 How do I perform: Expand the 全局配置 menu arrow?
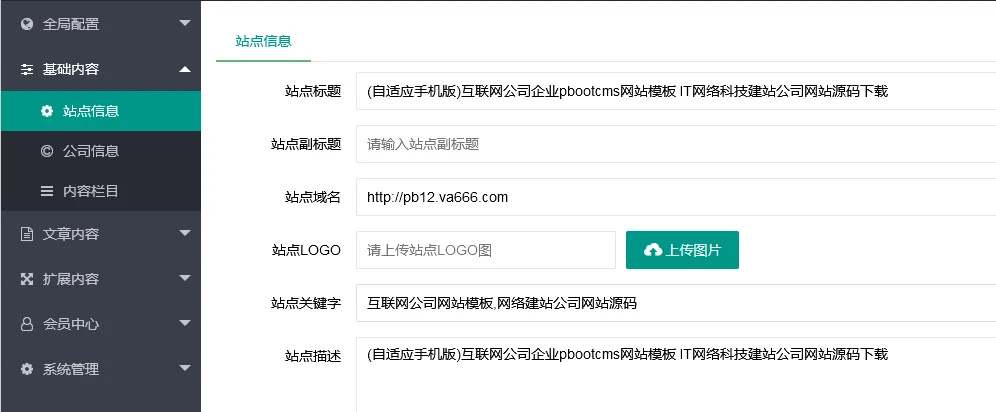tap(185, 23)
